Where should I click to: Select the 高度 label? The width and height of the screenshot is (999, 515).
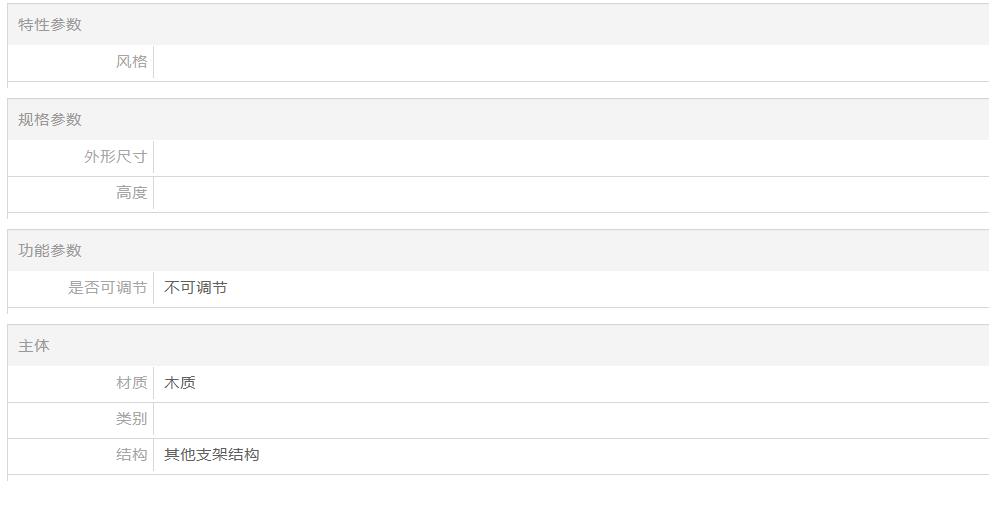131,193
